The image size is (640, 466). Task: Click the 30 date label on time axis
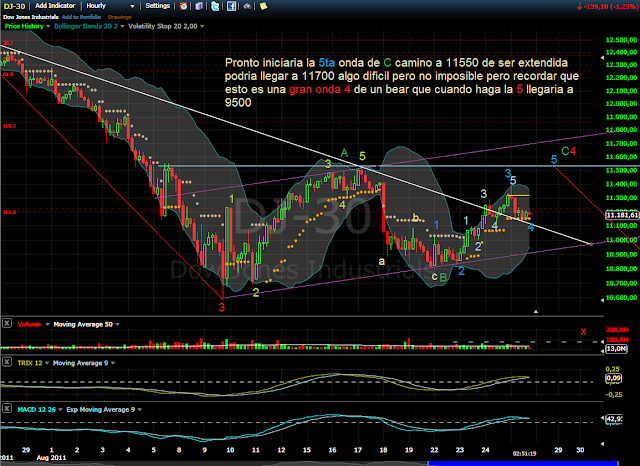point(580,450)
